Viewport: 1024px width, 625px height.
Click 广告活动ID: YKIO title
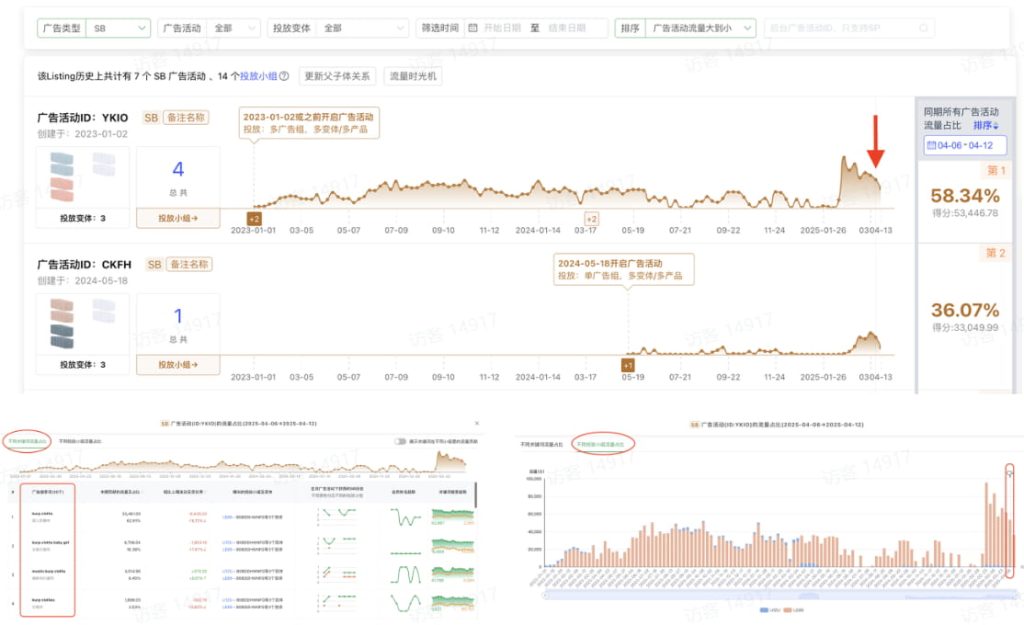coord(82,118)
